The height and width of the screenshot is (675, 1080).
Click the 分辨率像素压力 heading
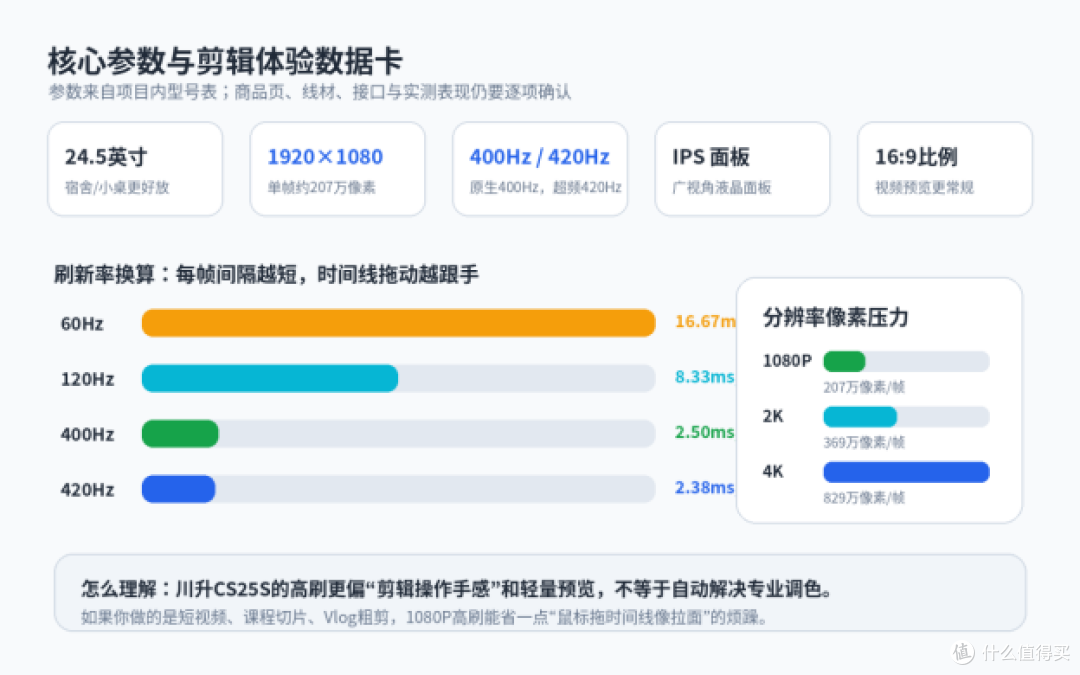pyautogui.click(x=835, y=318)
